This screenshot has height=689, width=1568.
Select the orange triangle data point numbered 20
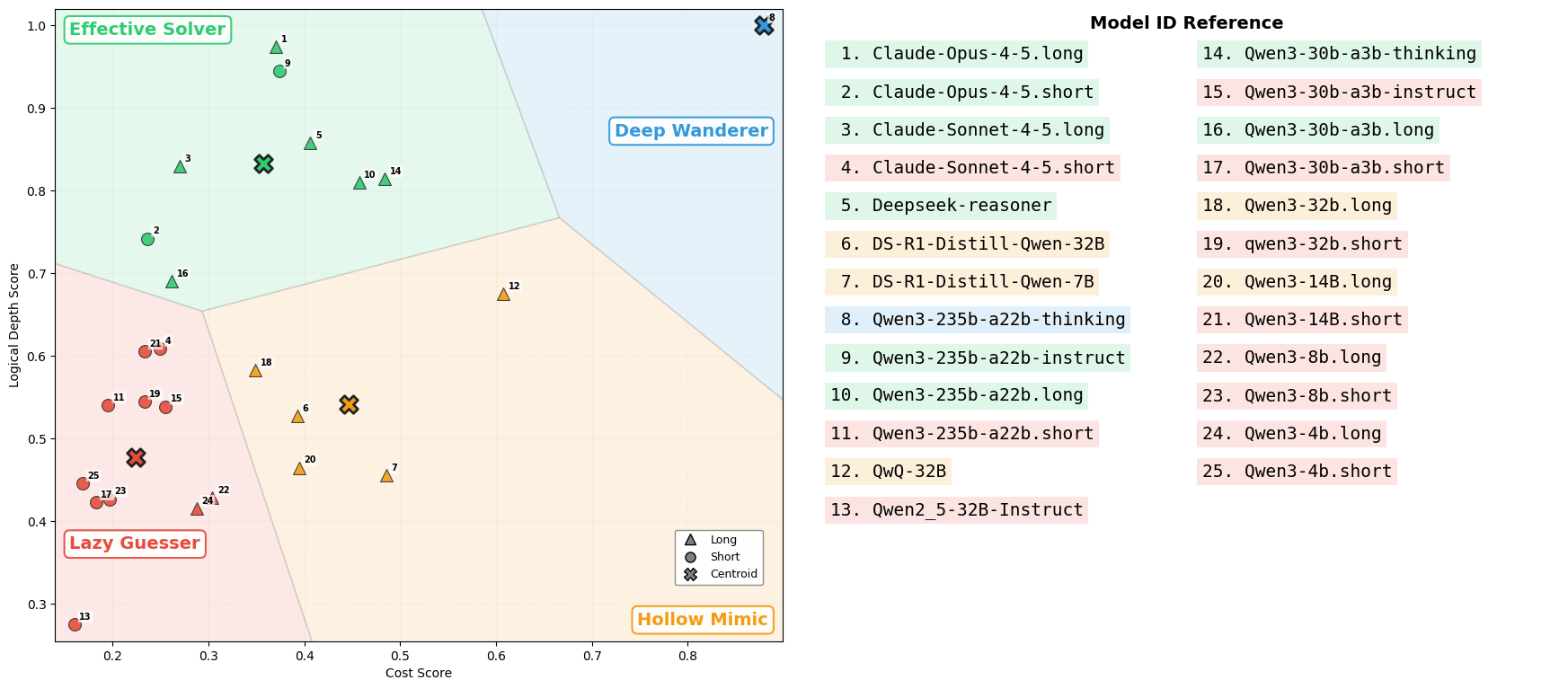[x=299, y=469]
